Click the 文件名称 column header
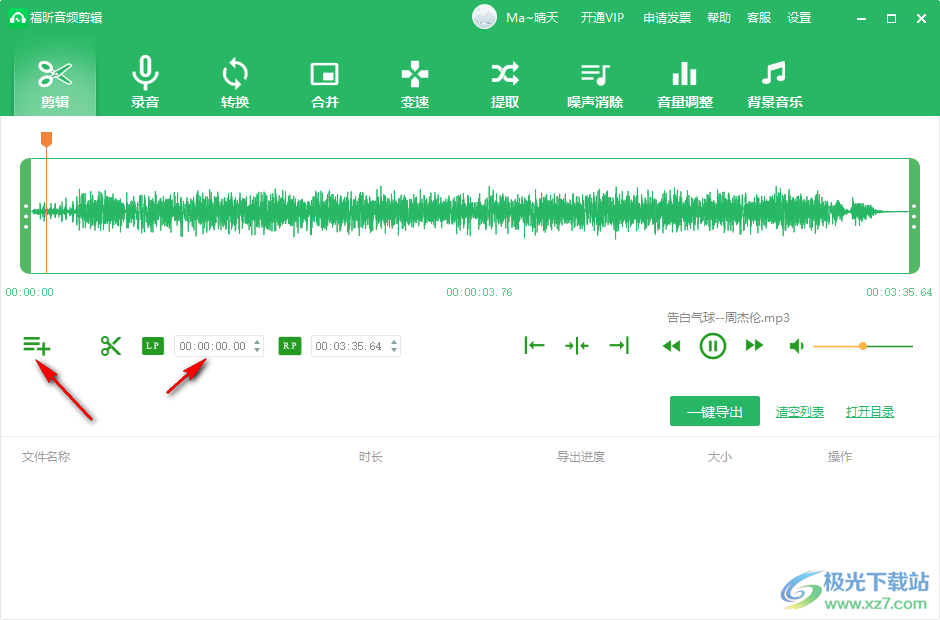The height and width of the screenshot is (620, 940). (46, 457)
